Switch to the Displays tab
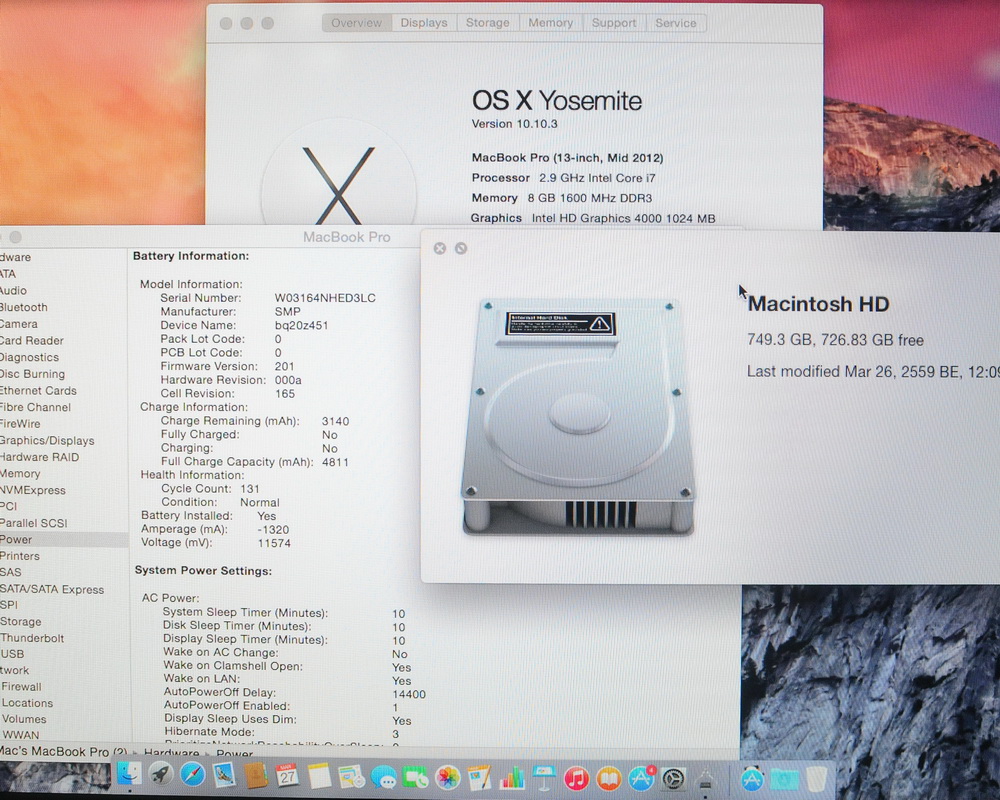 click(x=424, y=23)
